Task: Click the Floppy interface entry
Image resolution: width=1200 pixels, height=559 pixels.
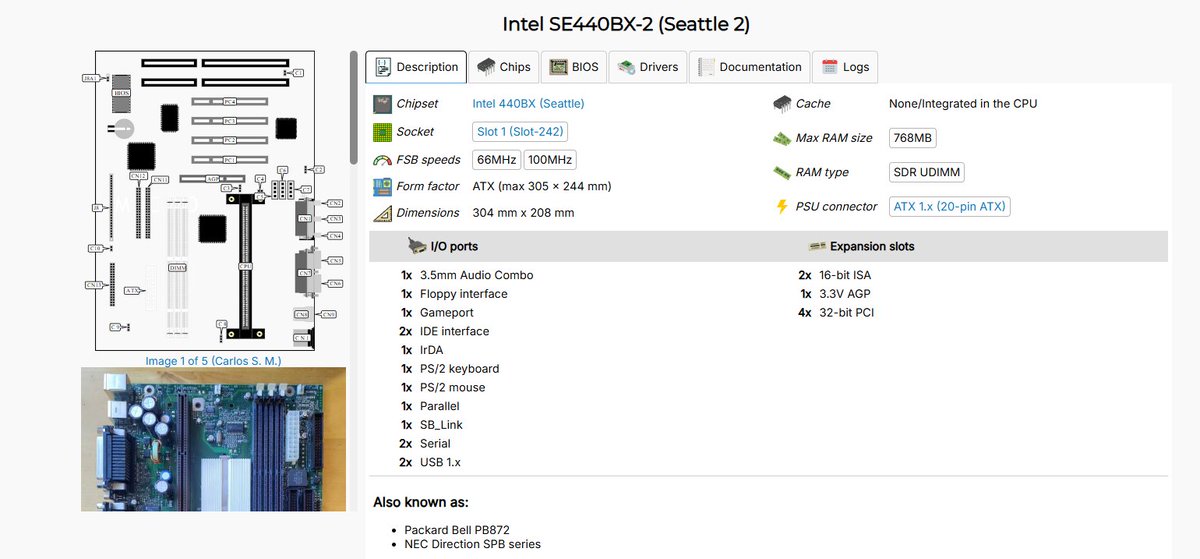Action: (463, 294)
